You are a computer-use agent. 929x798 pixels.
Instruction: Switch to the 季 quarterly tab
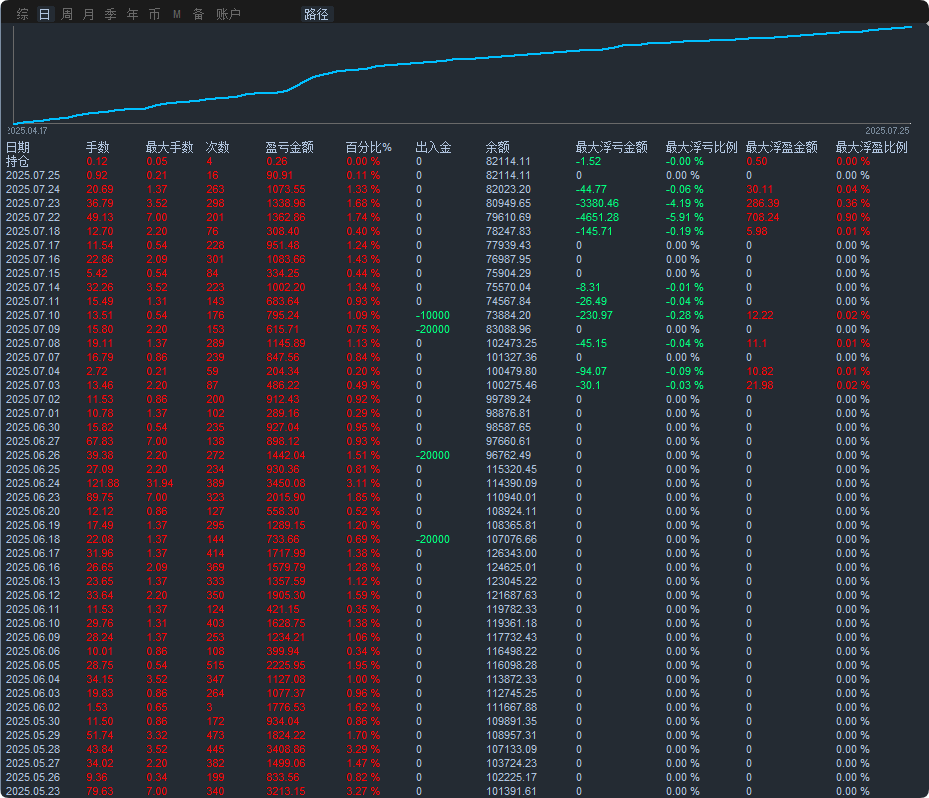110,14
